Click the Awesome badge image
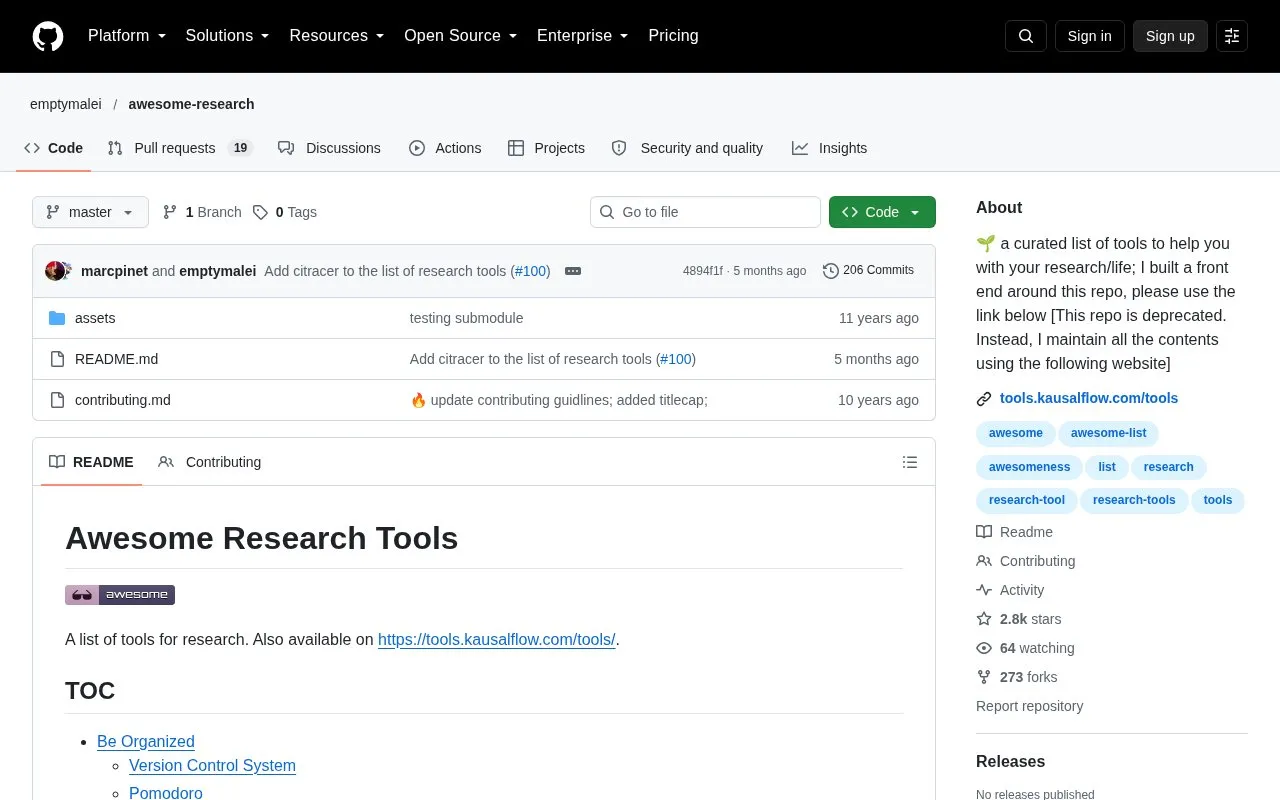 pos(120,595)
